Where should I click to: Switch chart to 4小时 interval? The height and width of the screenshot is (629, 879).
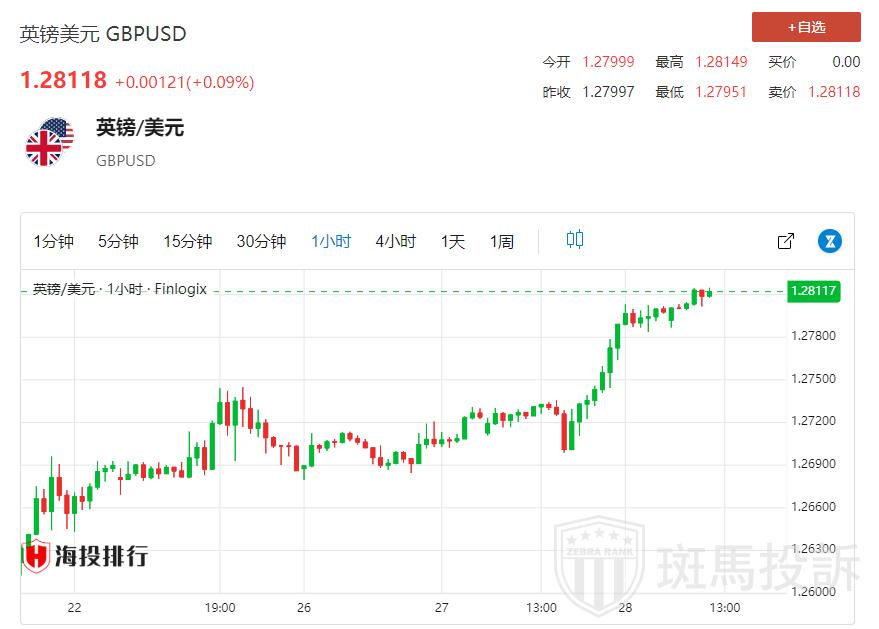click(x=395, y=241)
